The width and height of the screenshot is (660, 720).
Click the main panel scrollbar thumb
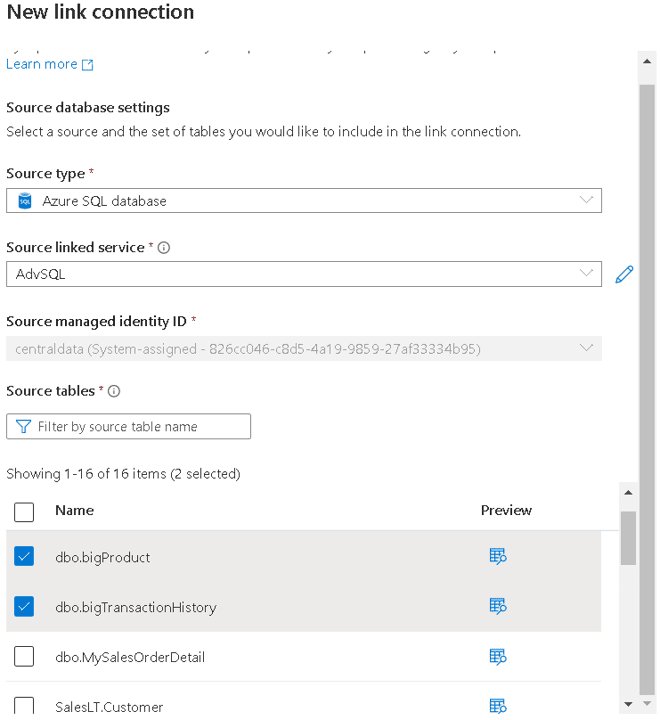click(647, 389)
